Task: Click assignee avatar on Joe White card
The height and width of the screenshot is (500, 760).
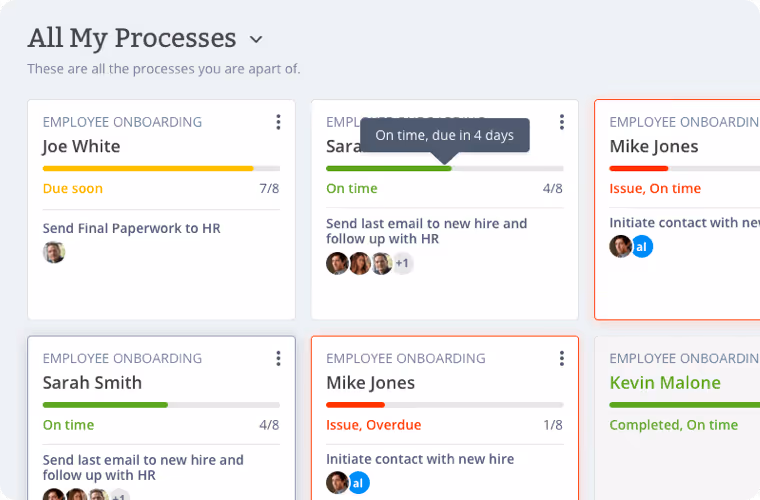Action: [54, 252]
